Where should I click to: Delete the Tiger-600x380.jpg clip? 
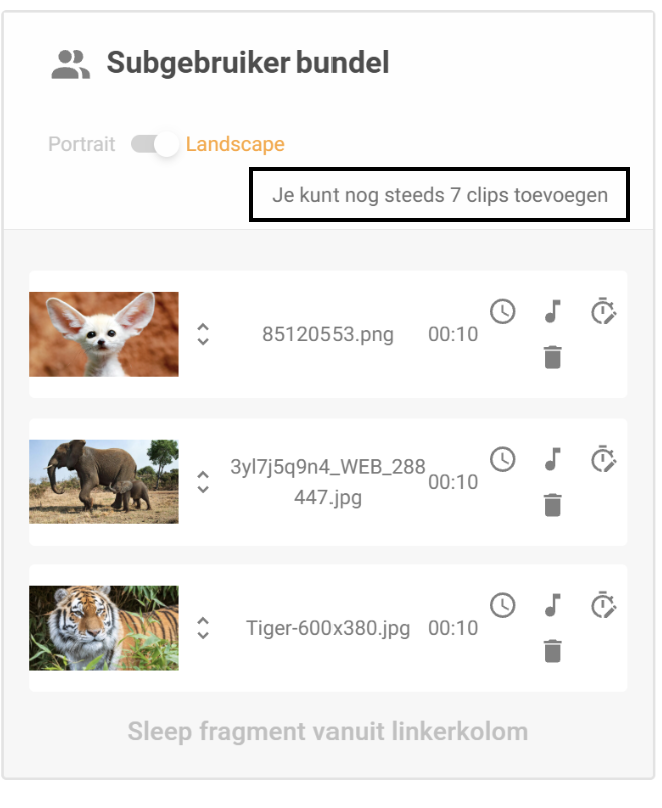coord(552,651)
